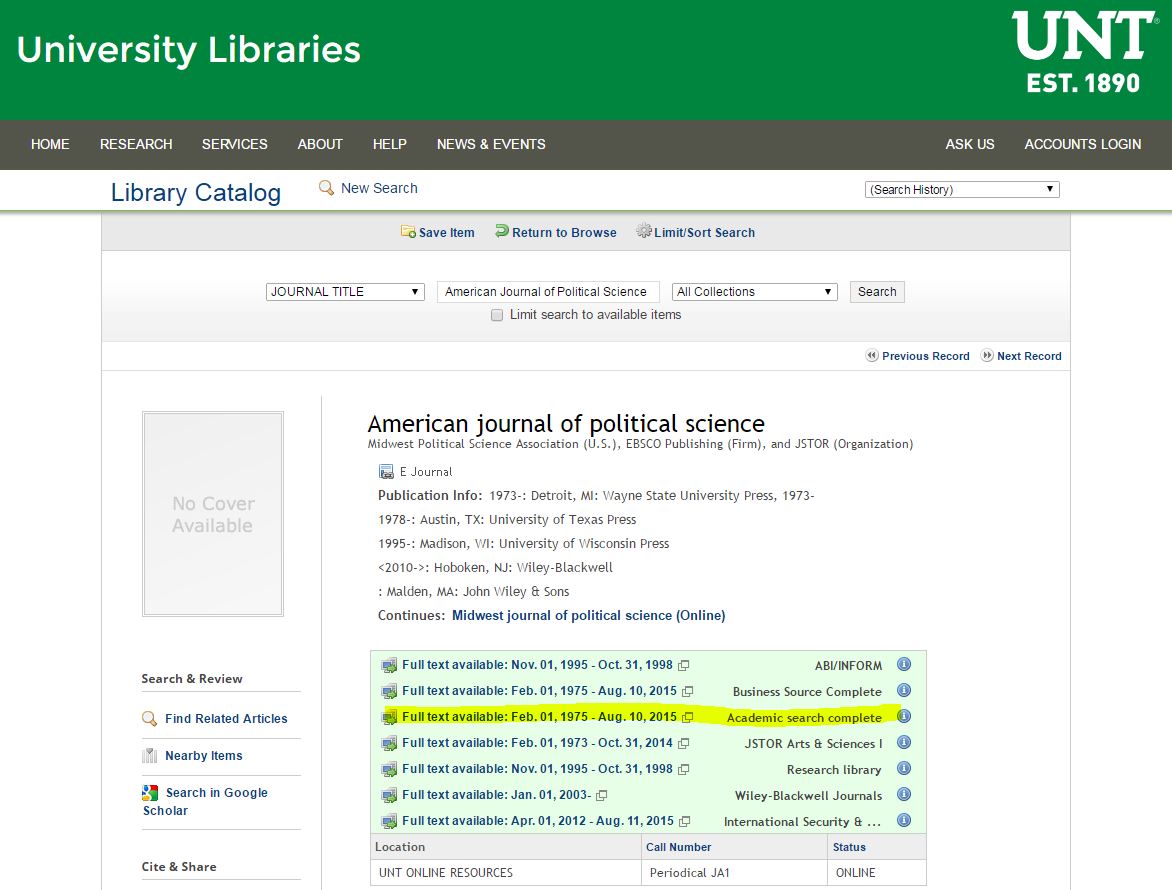Click the University Libraries header title

coord(188,49)
